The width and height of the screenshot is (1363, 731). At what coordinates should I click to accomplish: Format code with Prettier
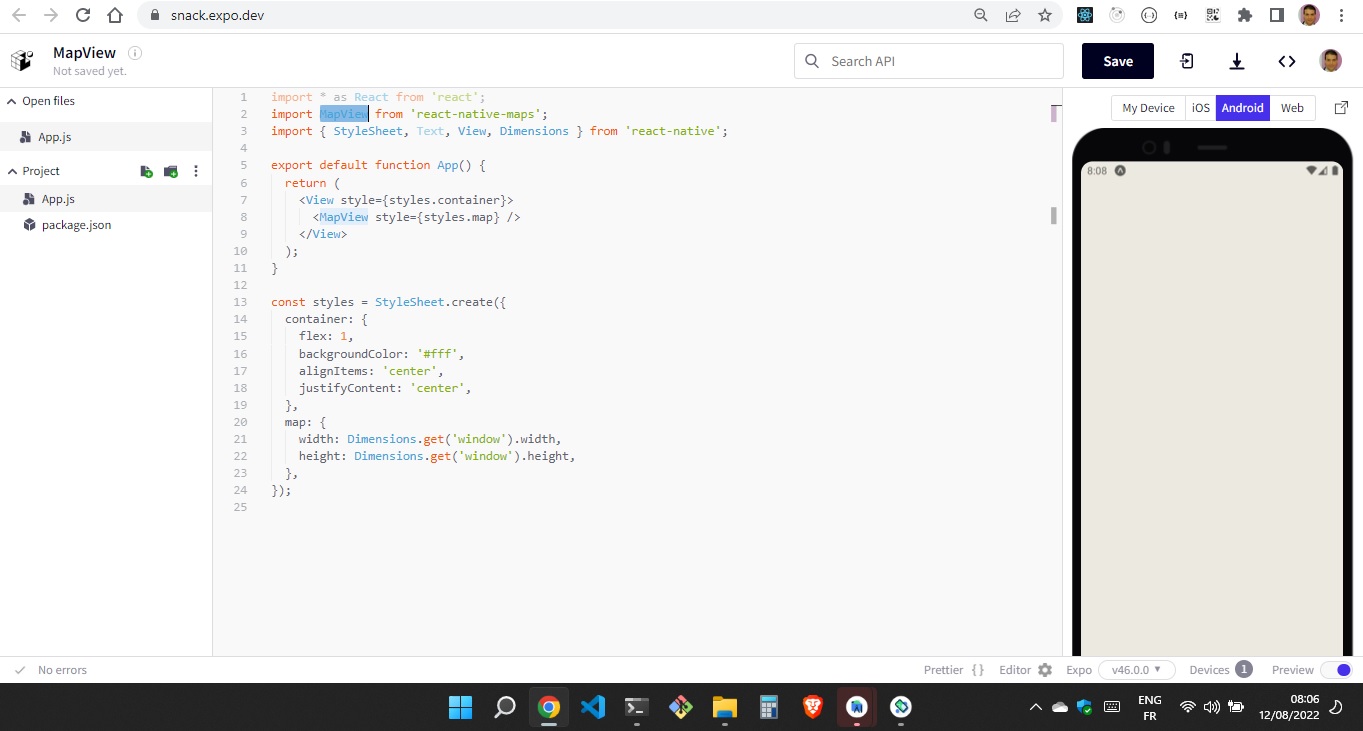click(944, 669)
